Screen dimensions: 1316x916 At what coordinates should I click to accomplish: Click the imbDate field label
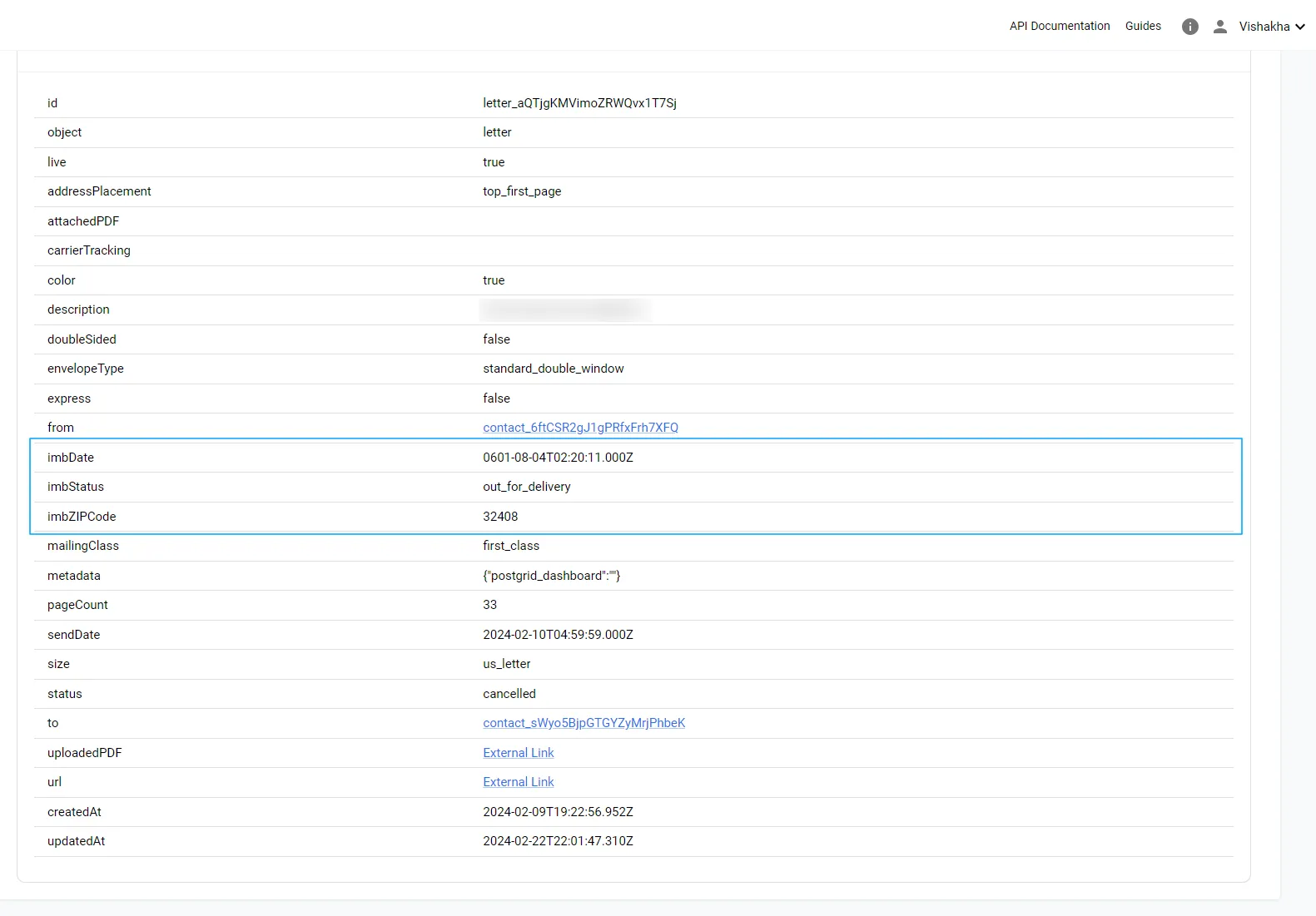coord(71,458)
